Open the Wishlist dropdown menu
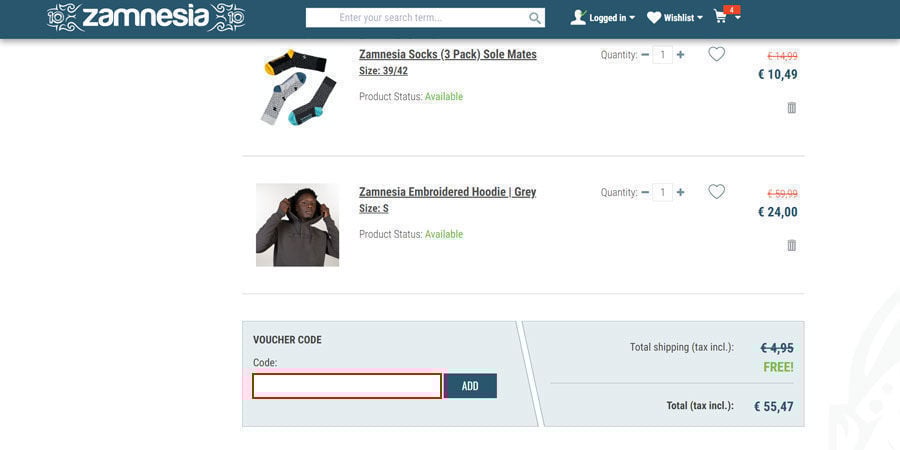900x450 pixels. [675, 17]
